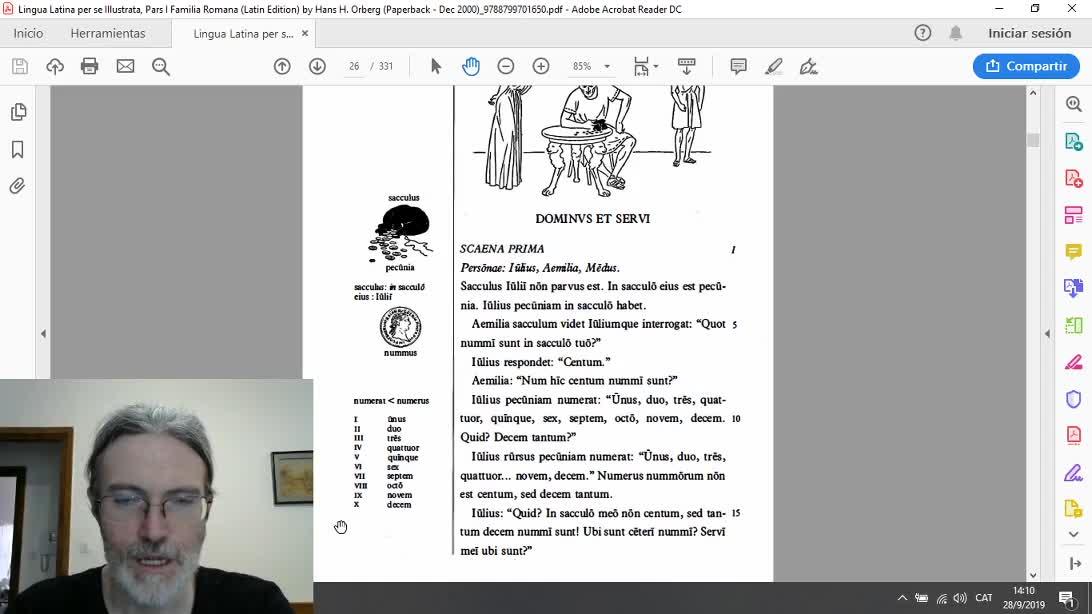The width and height of the screenshot is (1092, 614).
Task: Click the scrollbar up arrow
Action: click(x=1033, y=93)
